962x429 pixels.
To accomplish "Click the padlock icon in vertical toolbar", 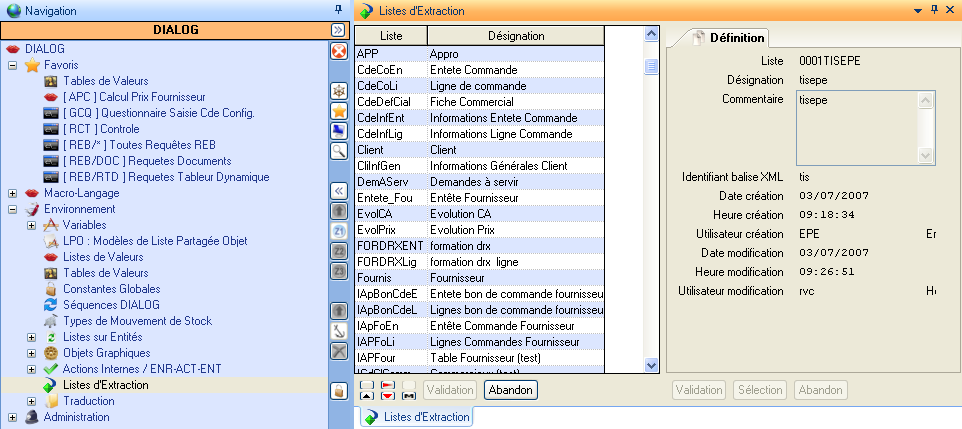I will tap(339, 391).
